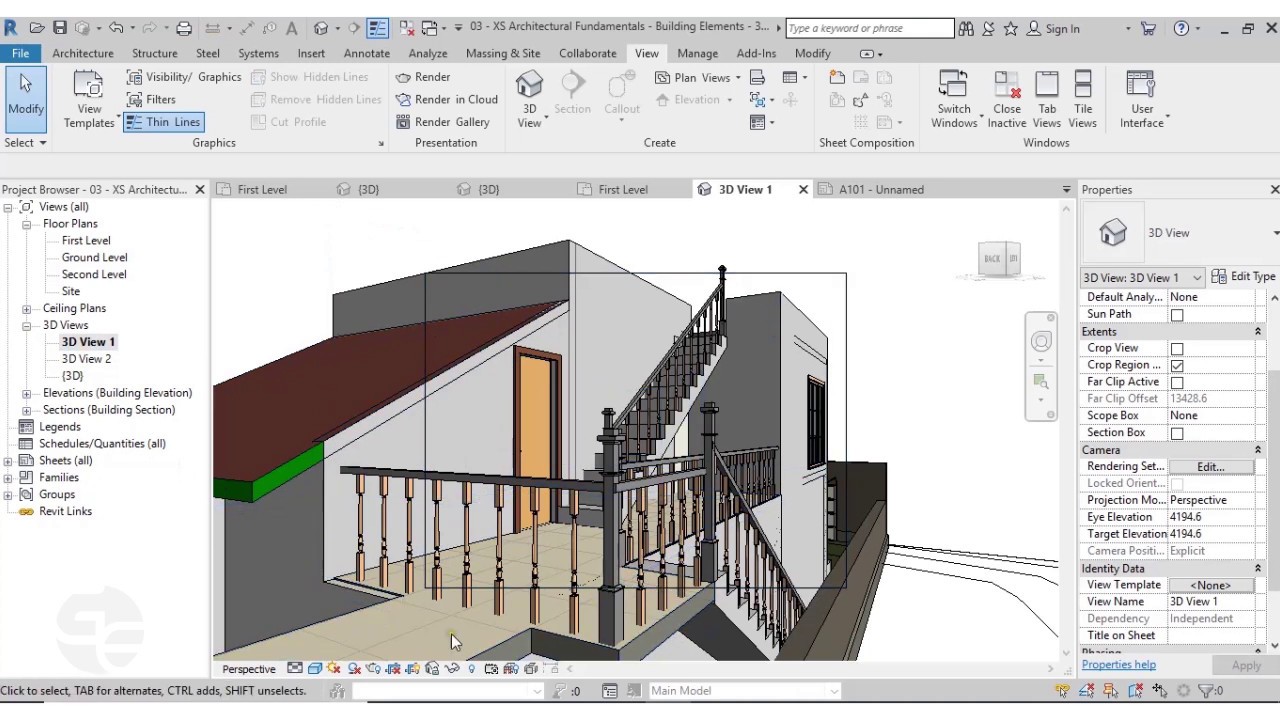
Task: Click the Print icon in quick access
Action: pyautogui.click(x=184, y=28)
